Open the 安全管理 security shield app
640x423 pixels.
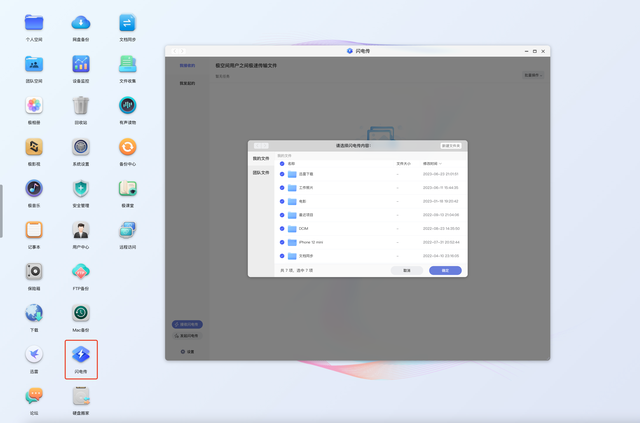(x=81, y=189)
